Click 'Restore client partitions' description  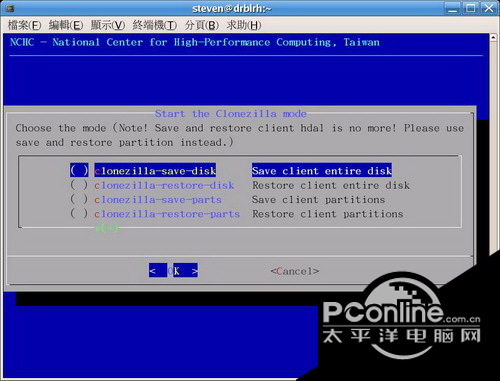(x=328, y=214)
